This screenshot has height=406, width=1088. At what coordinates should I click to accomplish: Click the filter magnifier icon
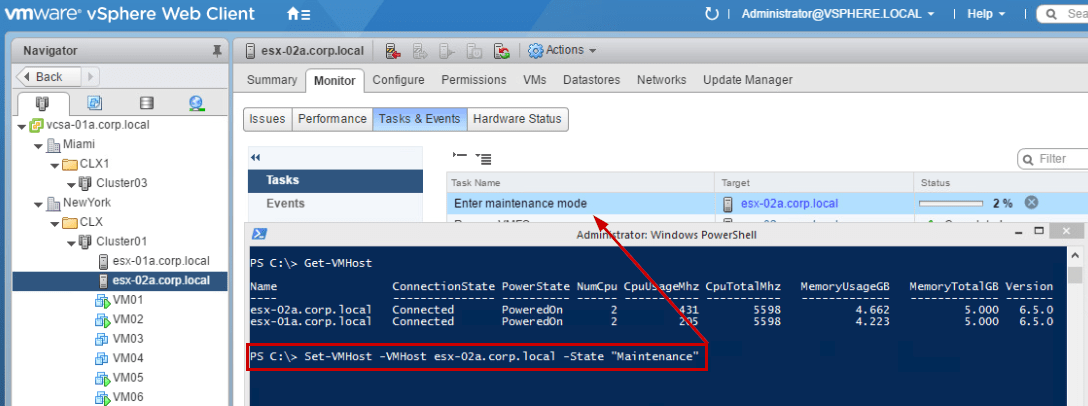(1028, 159)
